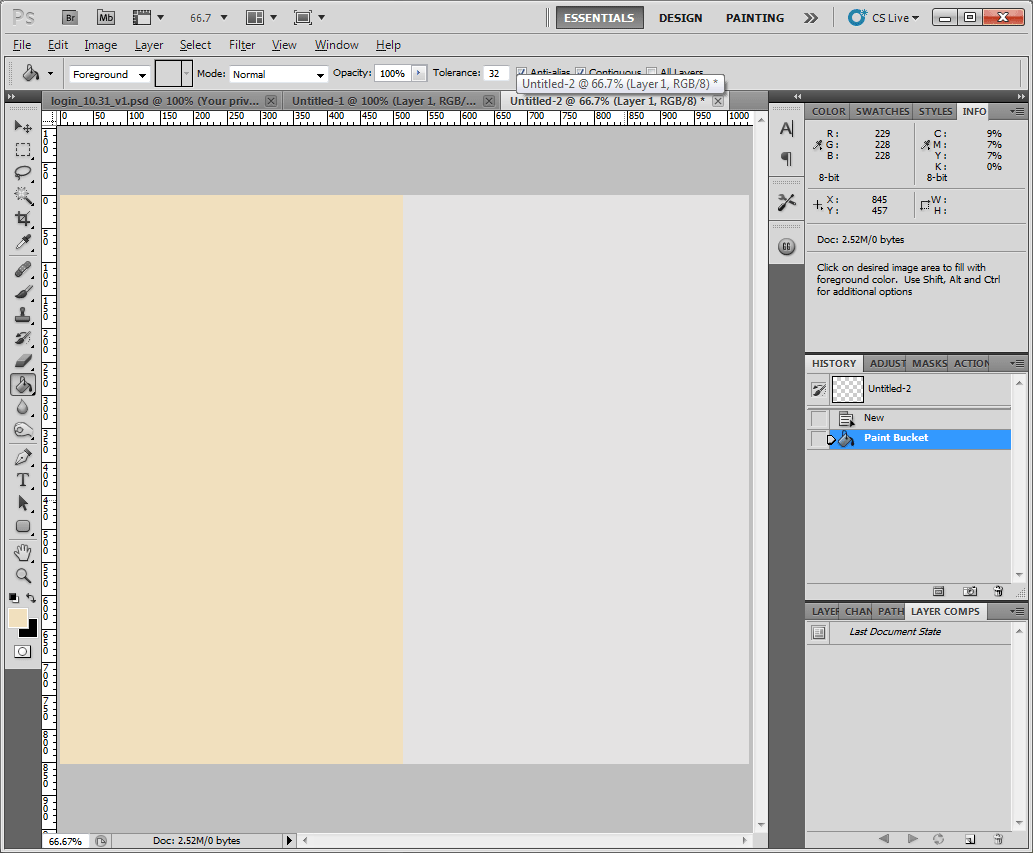Viewport: 1033px width, 853px height.
Task: Switch to PAINTING workspace
Action: (x=755, y=18)
